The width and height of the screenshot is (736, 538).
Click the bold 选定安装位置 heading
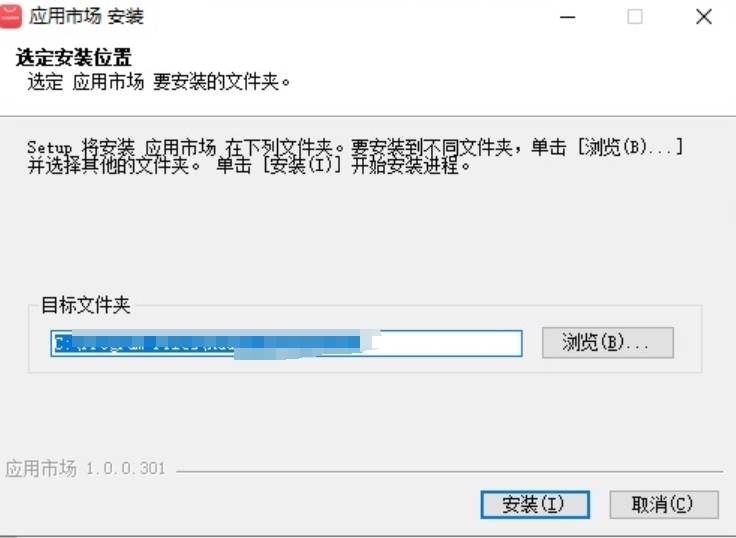coord(74,58)
